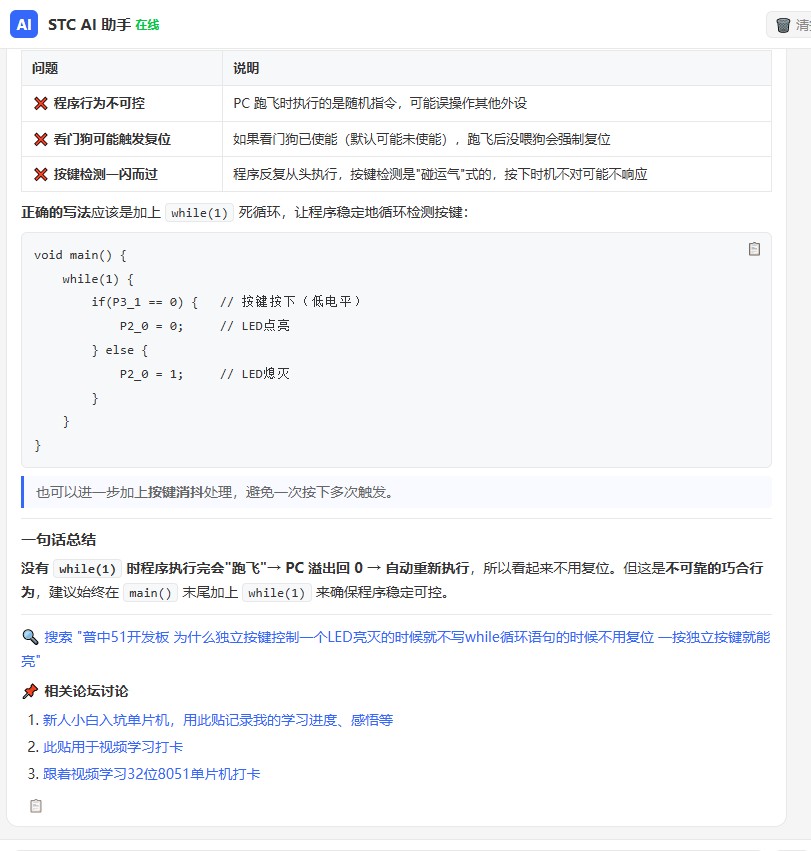This screenshot has width=811, height=851.
Task: Click the STC AI 助手 title
Action: point(90,24)
